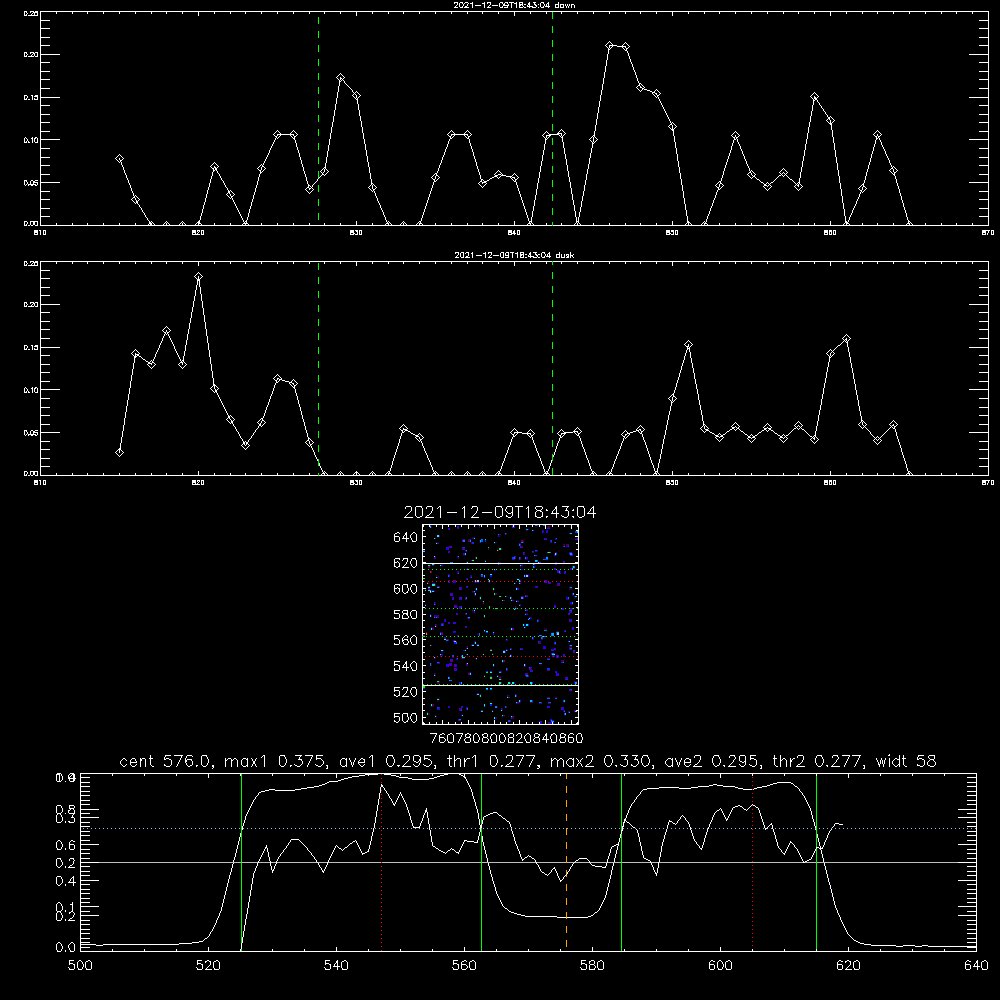Click the 540 label on bottom plot x-axis
1000x1000 pixels.
tap(336, 966)
